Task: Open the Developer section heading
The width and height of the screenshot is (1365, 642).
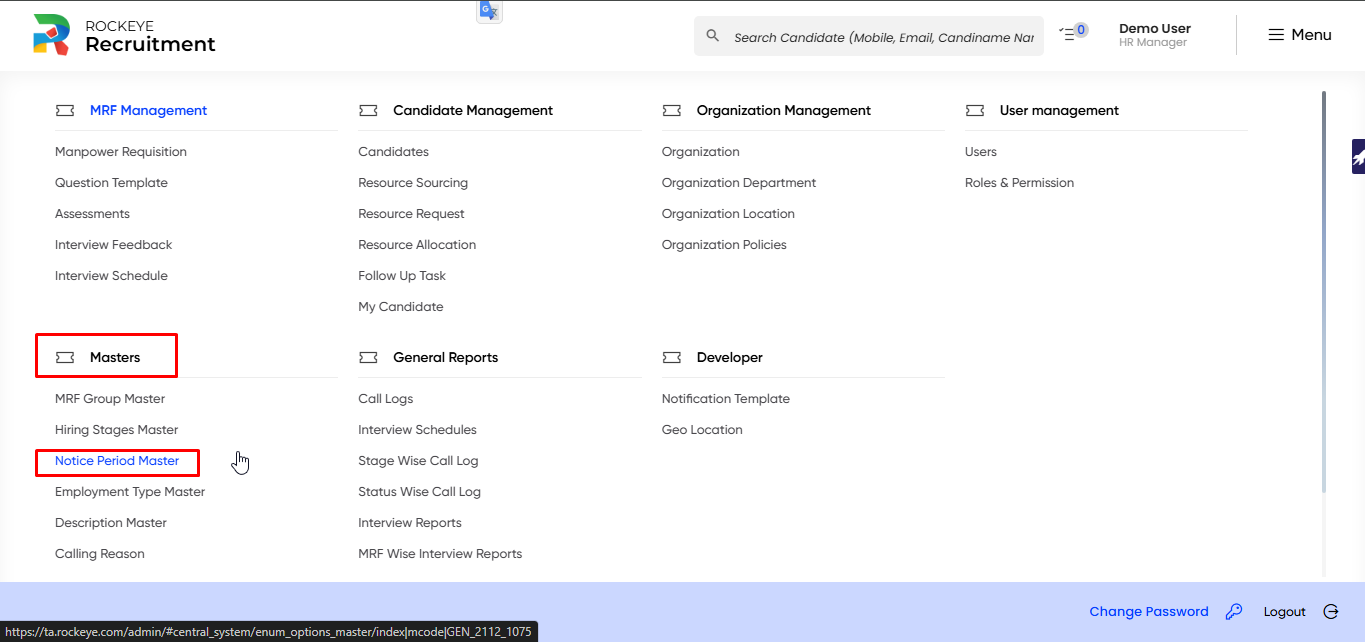Action: coord(730,358)
